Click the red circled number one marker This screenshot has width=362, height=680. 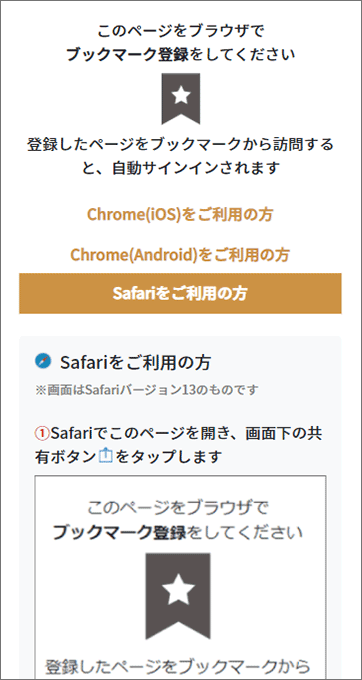42,432
